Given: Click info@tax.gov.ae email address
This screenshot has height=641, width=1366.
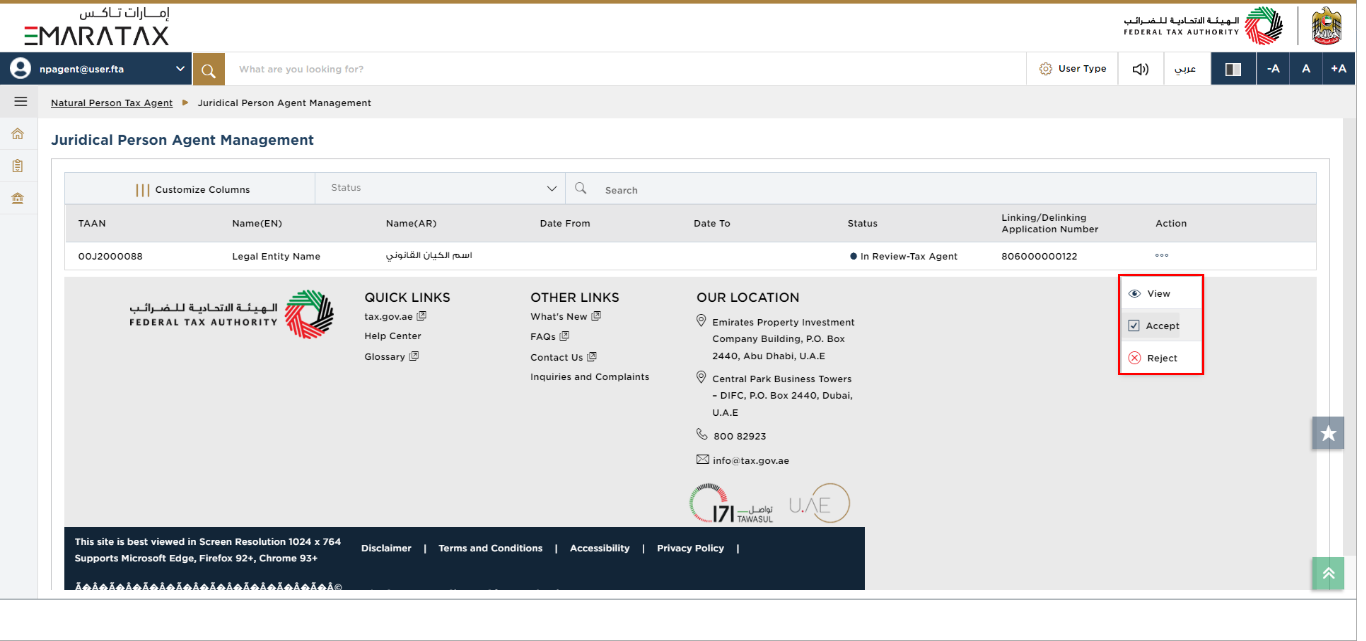Looking at the screenshot, I should 751,460.
